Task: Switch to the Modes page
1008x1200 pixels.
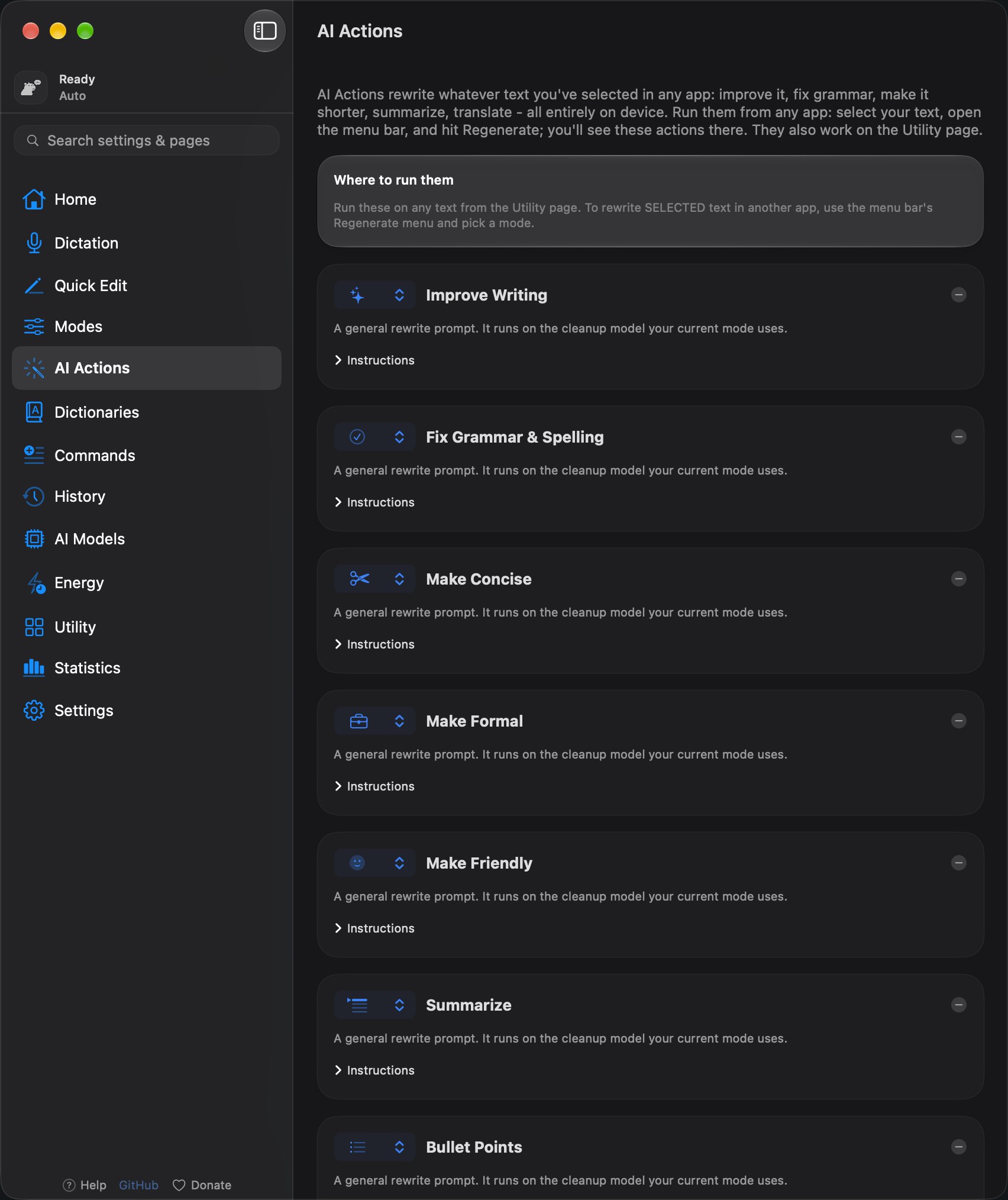Action: point(146,327)
